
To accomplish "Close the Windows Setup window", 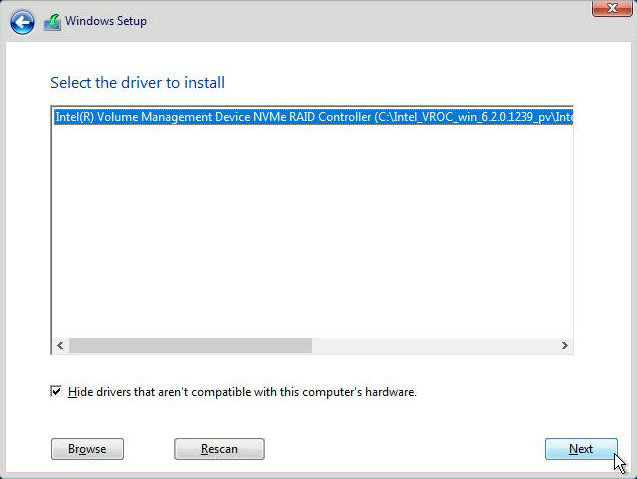I will coord(605,9).
